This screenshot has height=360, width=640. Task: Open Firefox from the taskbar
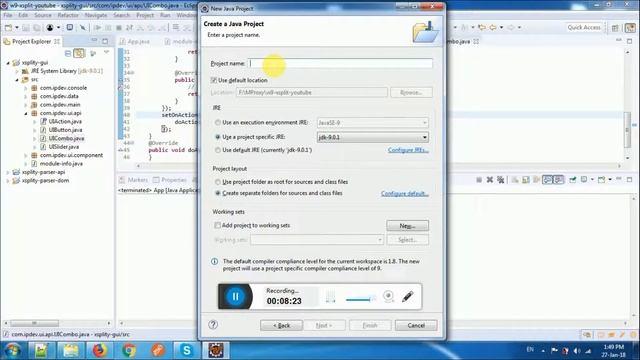point(100,351)
